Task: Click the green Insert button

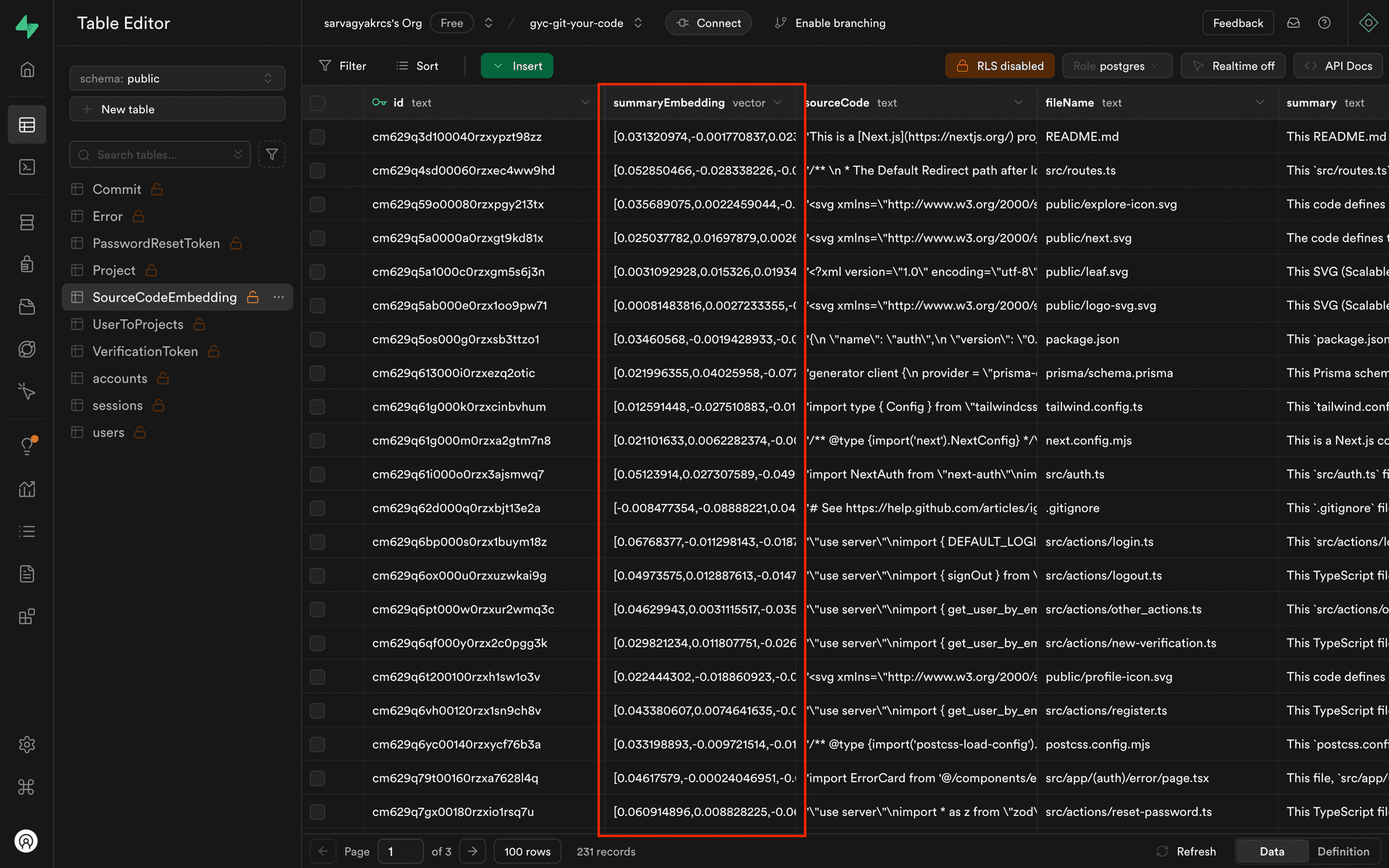Action: [x=517, y=66]
